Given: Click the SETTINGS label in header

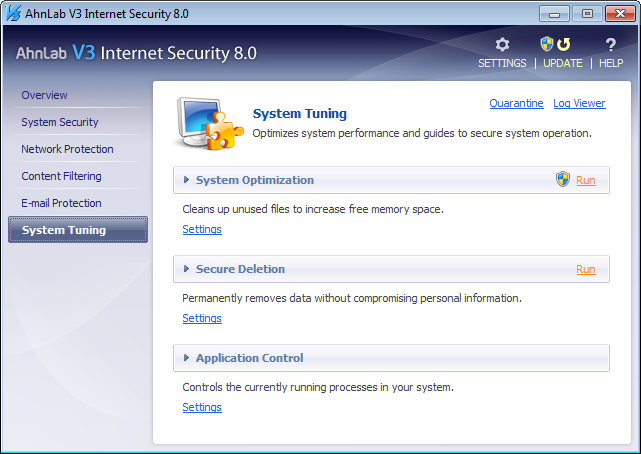Looking at the screenshot, I should point(502,63).
